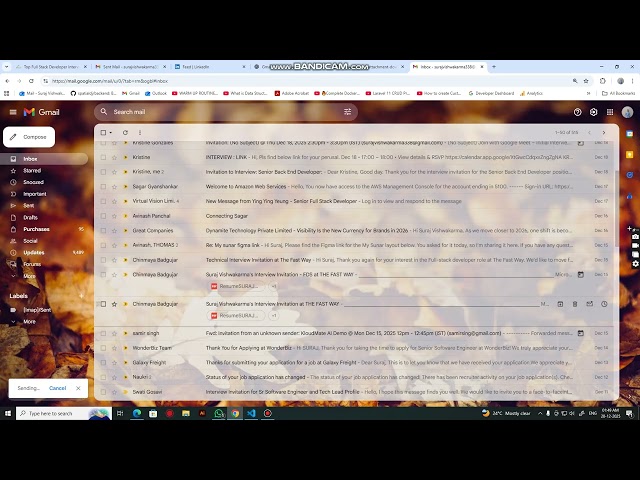Show hidden system tray icons
The image size is (640, 480).
point(540,413)
